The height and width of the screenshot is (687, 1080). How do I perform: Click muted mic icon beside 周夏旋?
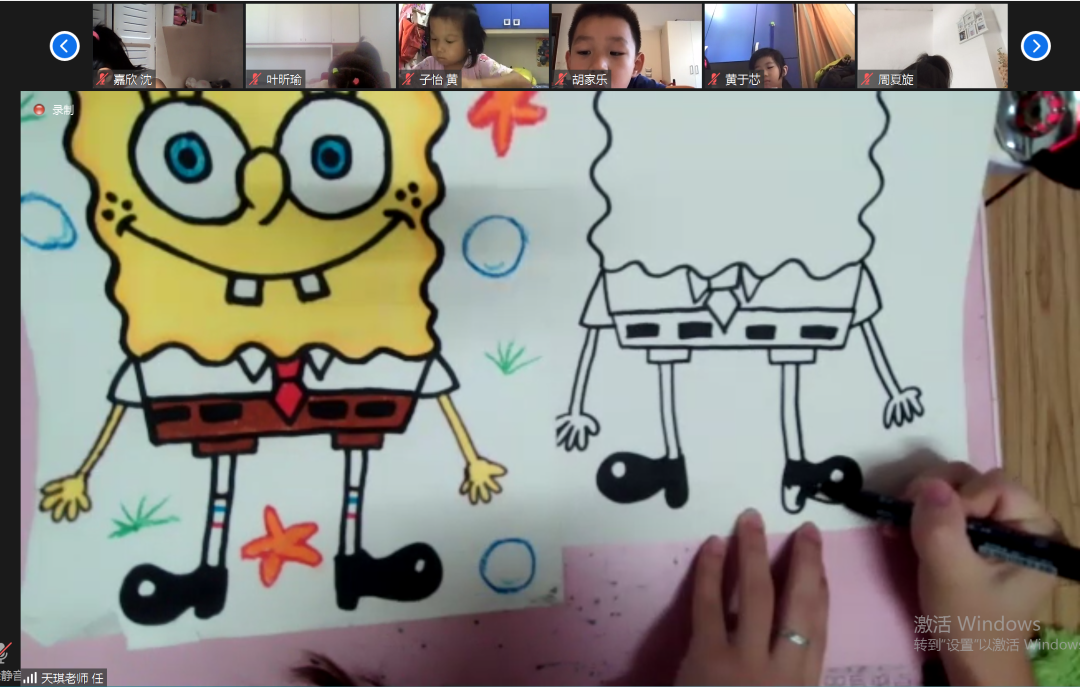(867, 79)
